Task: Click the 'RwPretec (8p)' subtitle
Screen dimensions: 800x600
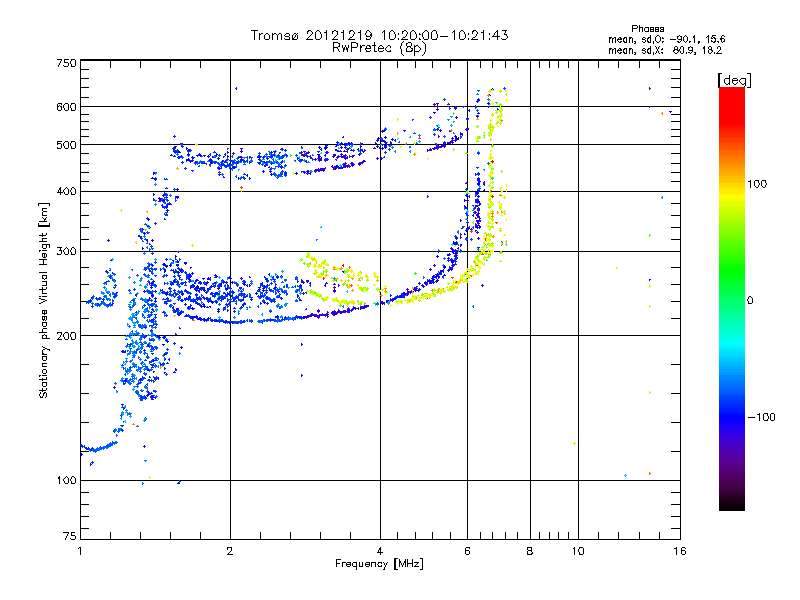Action: pos(379,48)
